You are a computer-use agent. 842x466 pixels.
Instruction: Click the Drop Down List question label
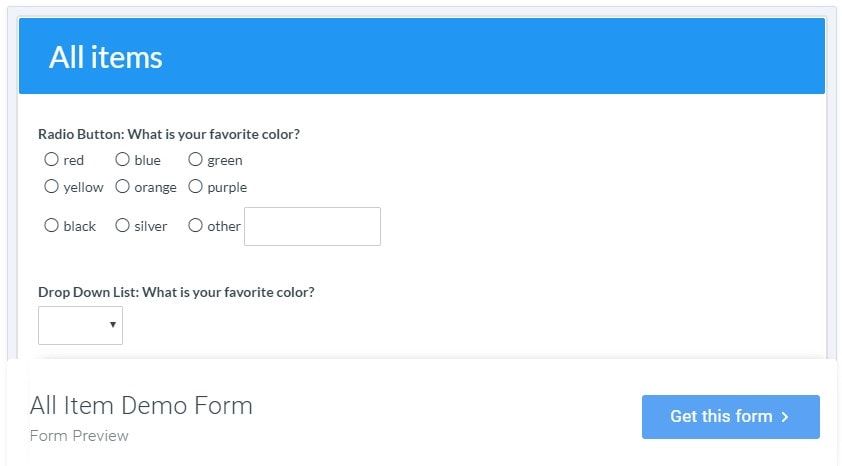click(176, 292)
